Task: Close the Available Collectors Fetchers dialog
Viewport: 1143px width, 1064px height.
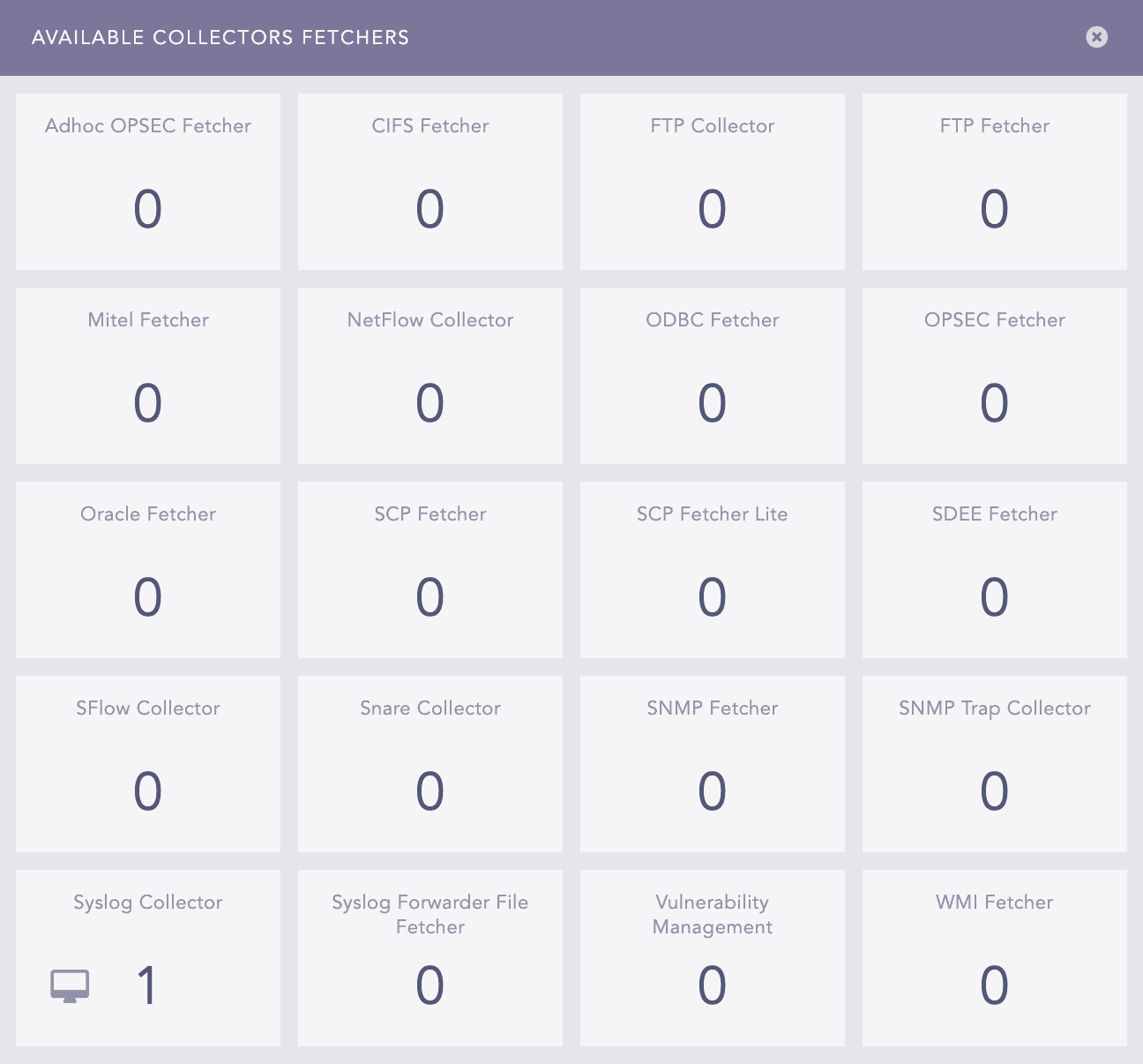Action: pyautogui.click(x=1096, y=37)
